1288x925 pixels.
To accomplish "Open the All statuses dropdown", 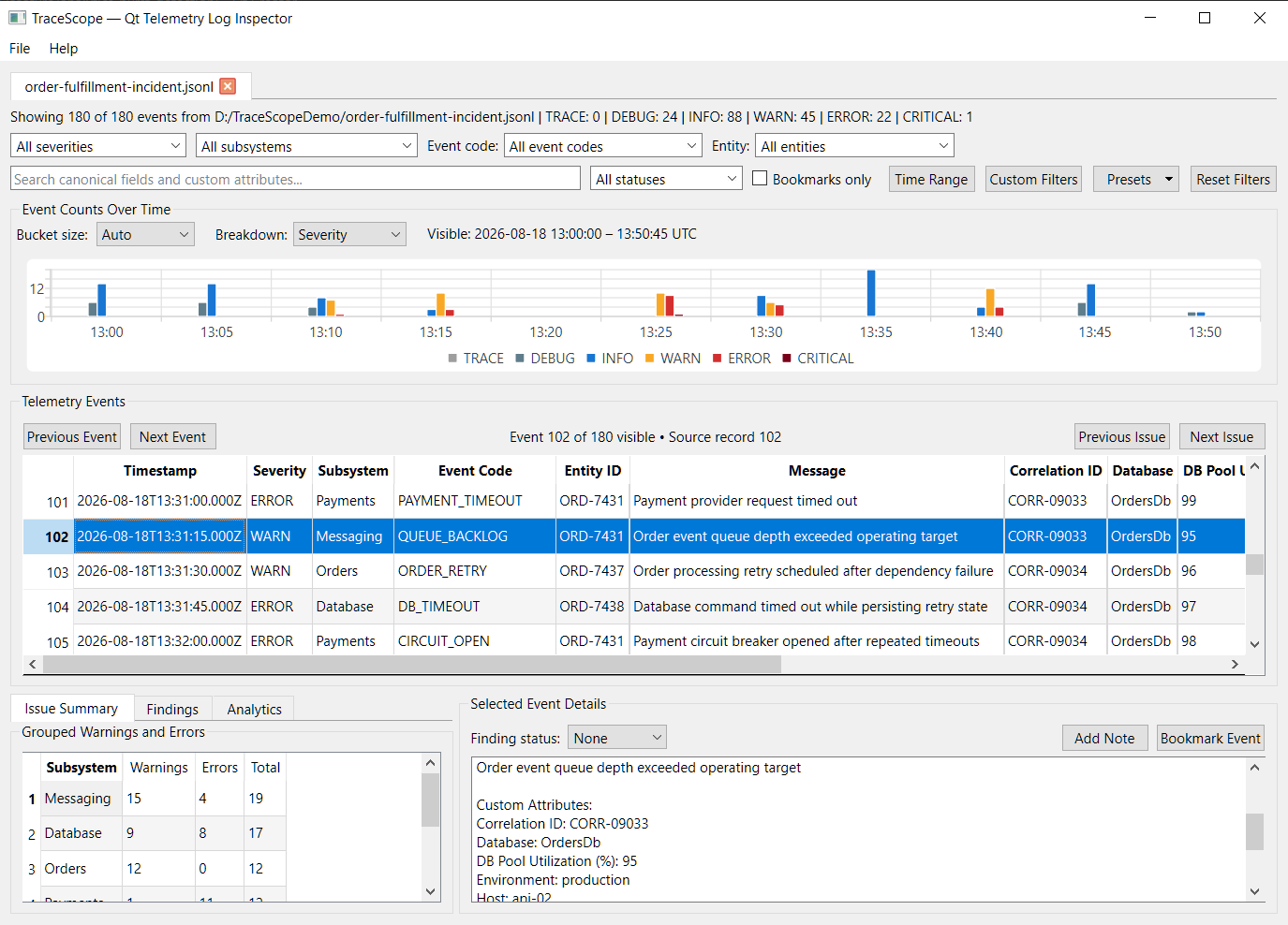I will tap(667, 179).
